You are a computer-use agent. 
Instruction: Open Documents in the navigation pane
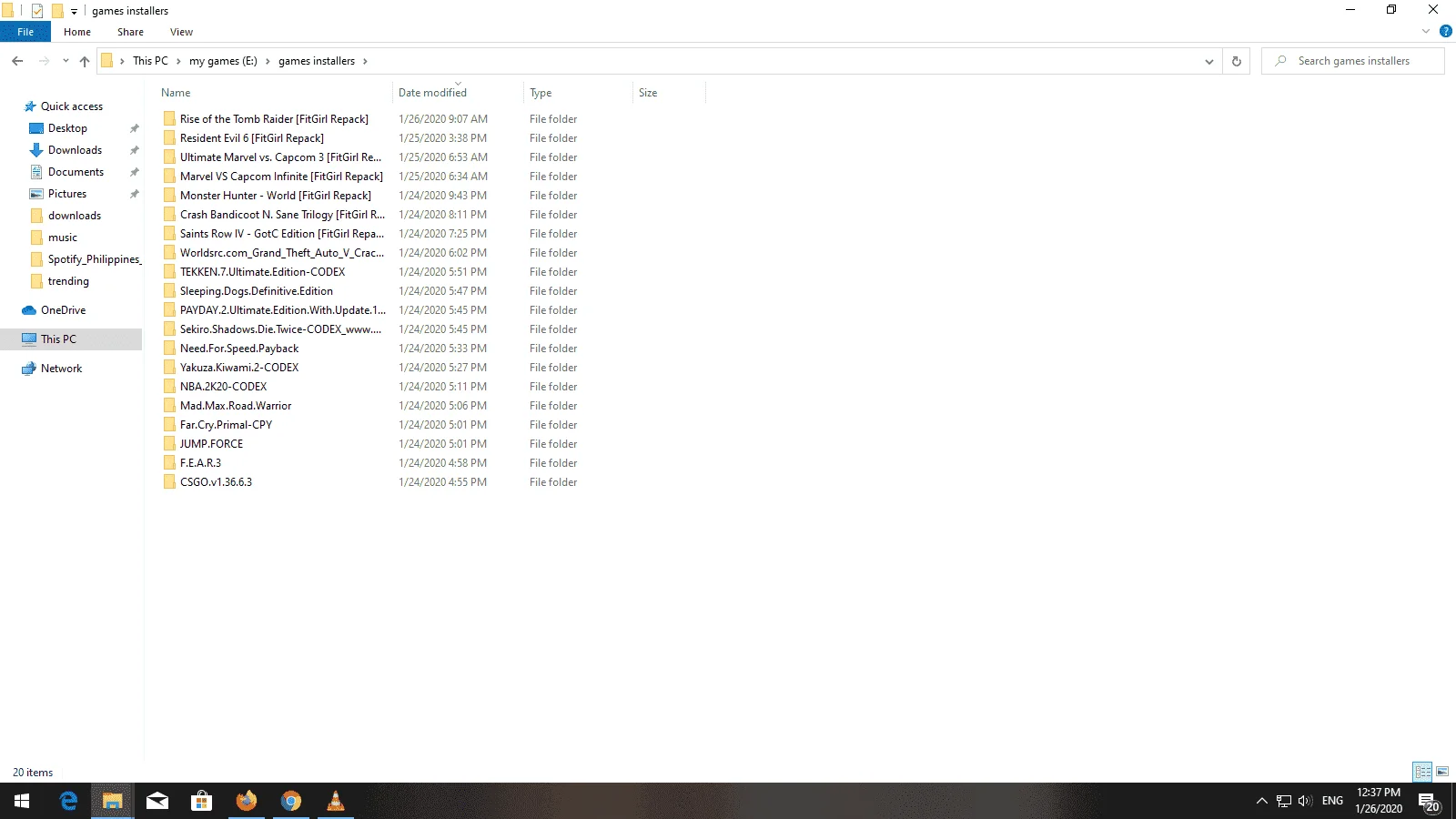(76, 172)
